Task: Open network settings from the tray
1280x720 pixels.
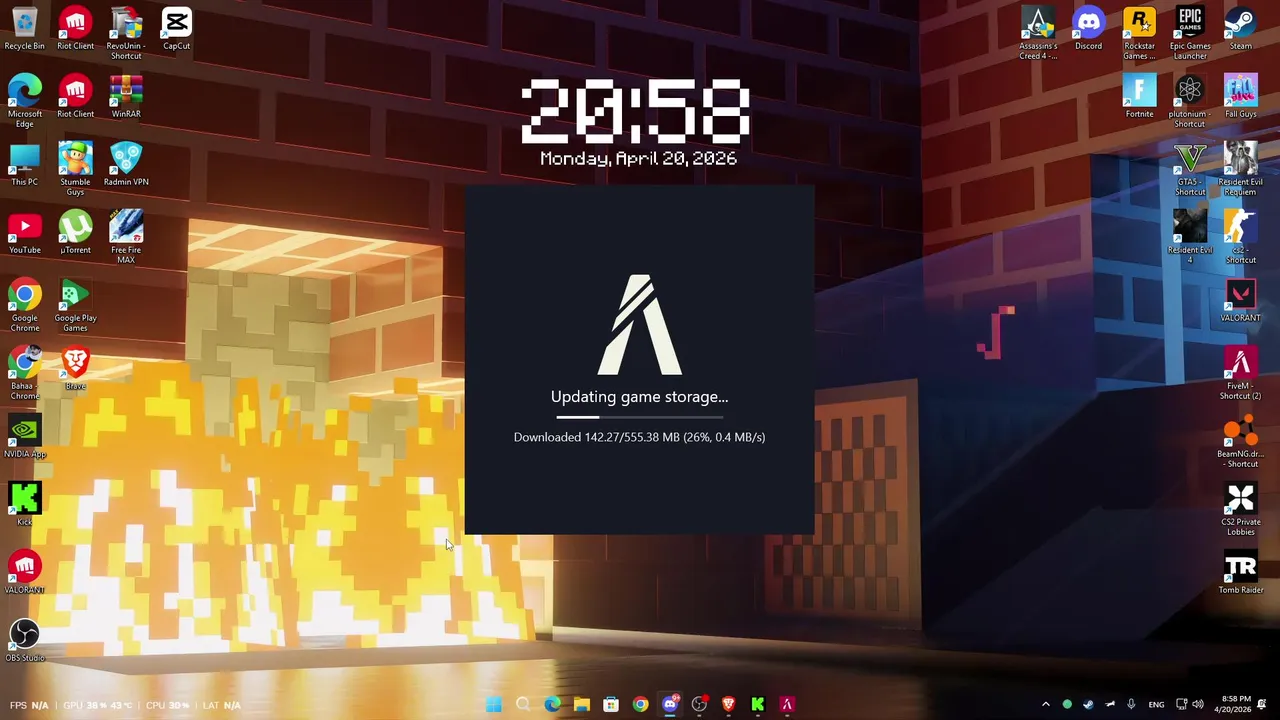Action: coord(1181,705)
